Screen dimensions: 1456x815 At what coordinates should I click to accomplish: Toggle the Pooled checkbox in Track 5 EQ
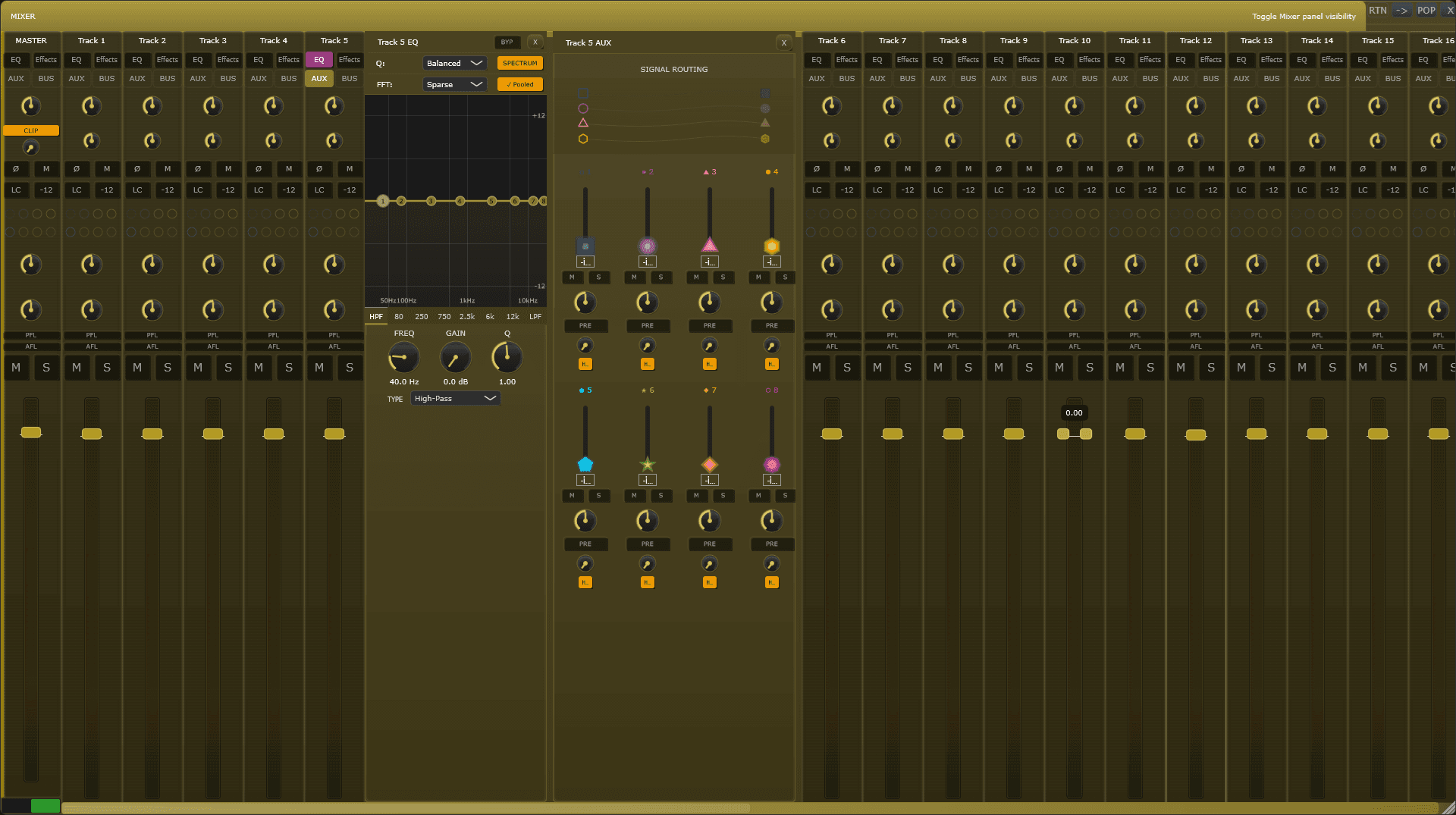(519, 84)
